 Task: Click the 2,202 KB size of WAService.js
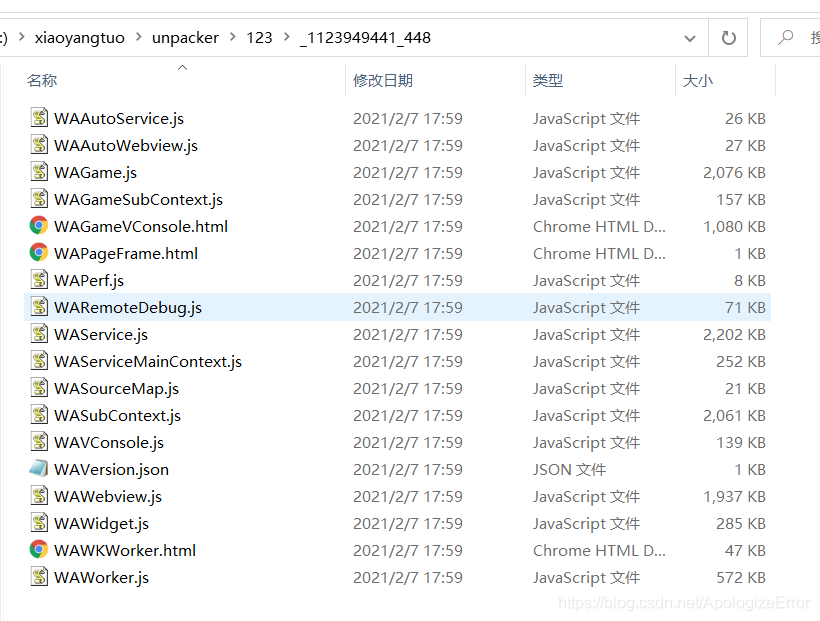(734, 335)
